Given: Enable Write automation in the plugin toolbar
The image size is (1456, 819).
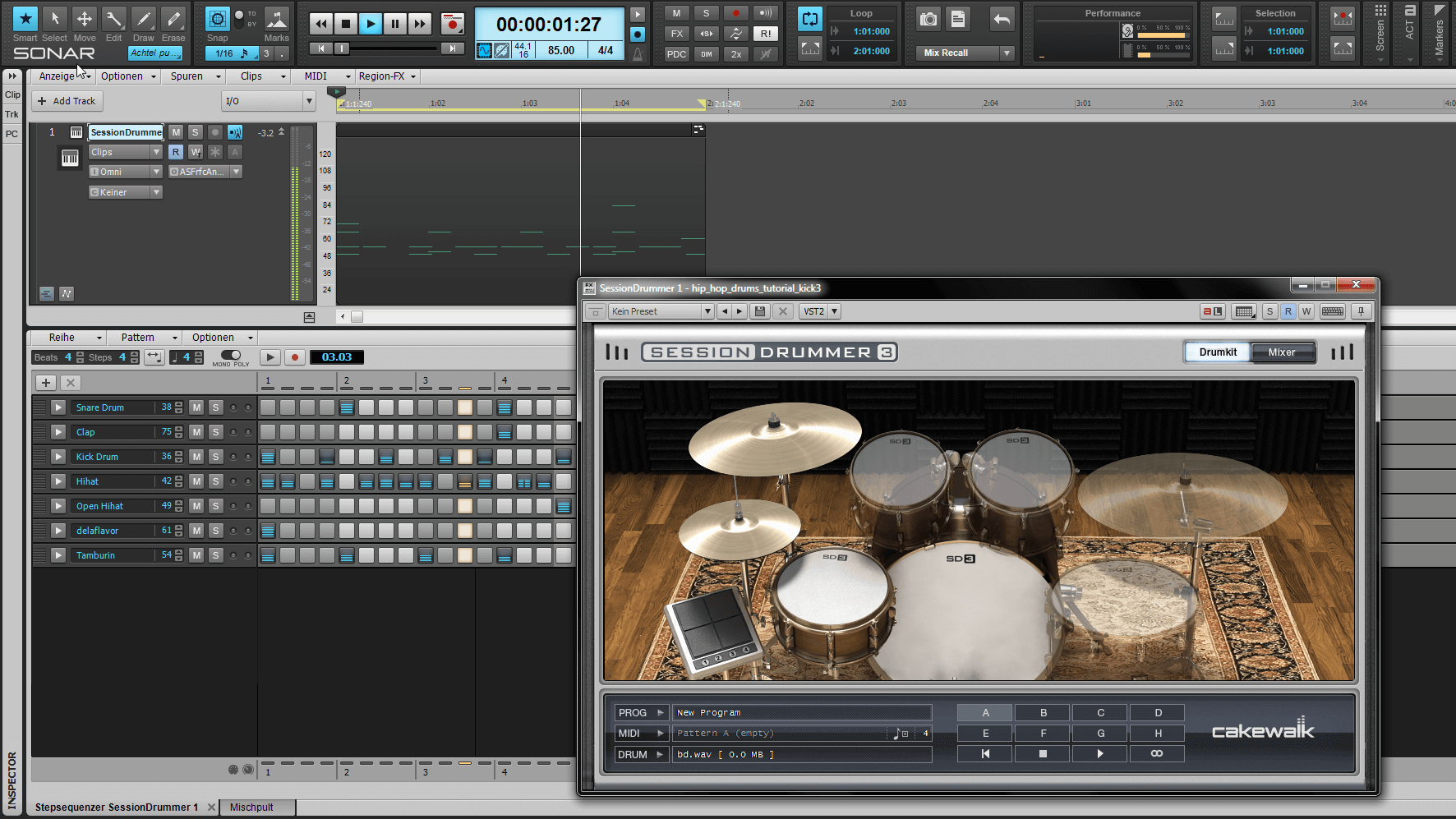Looking at the screenshot, I should [x=1306, y=311].
